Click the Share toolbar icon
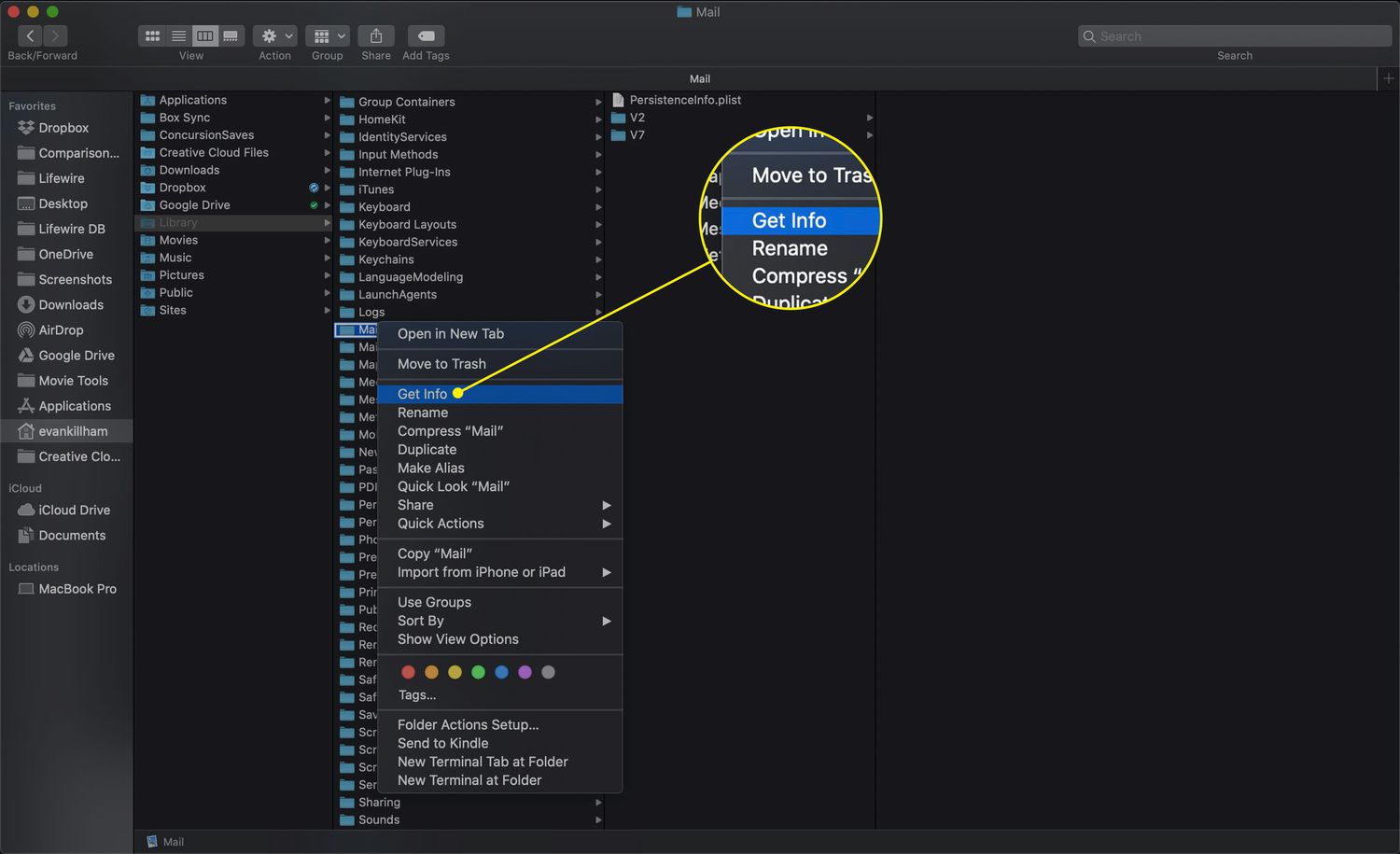 376,35
